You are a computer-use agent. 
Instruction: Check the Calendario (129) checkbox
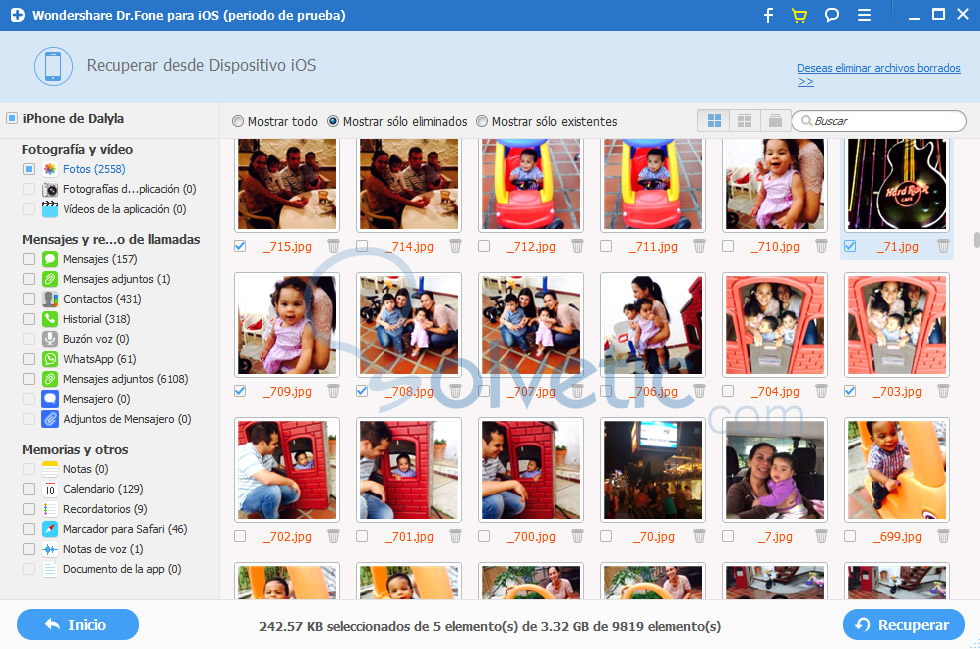pos(29,489)
